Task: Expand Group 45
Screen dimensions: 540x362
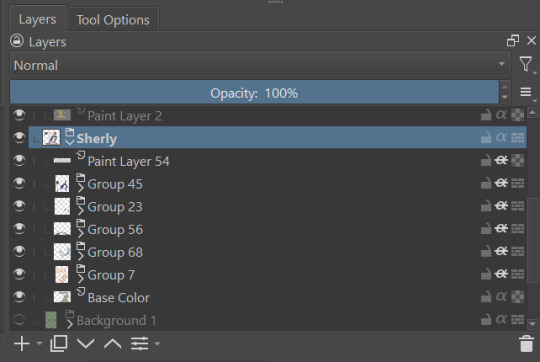Action: pyautogui.click(x=81, y=188)
